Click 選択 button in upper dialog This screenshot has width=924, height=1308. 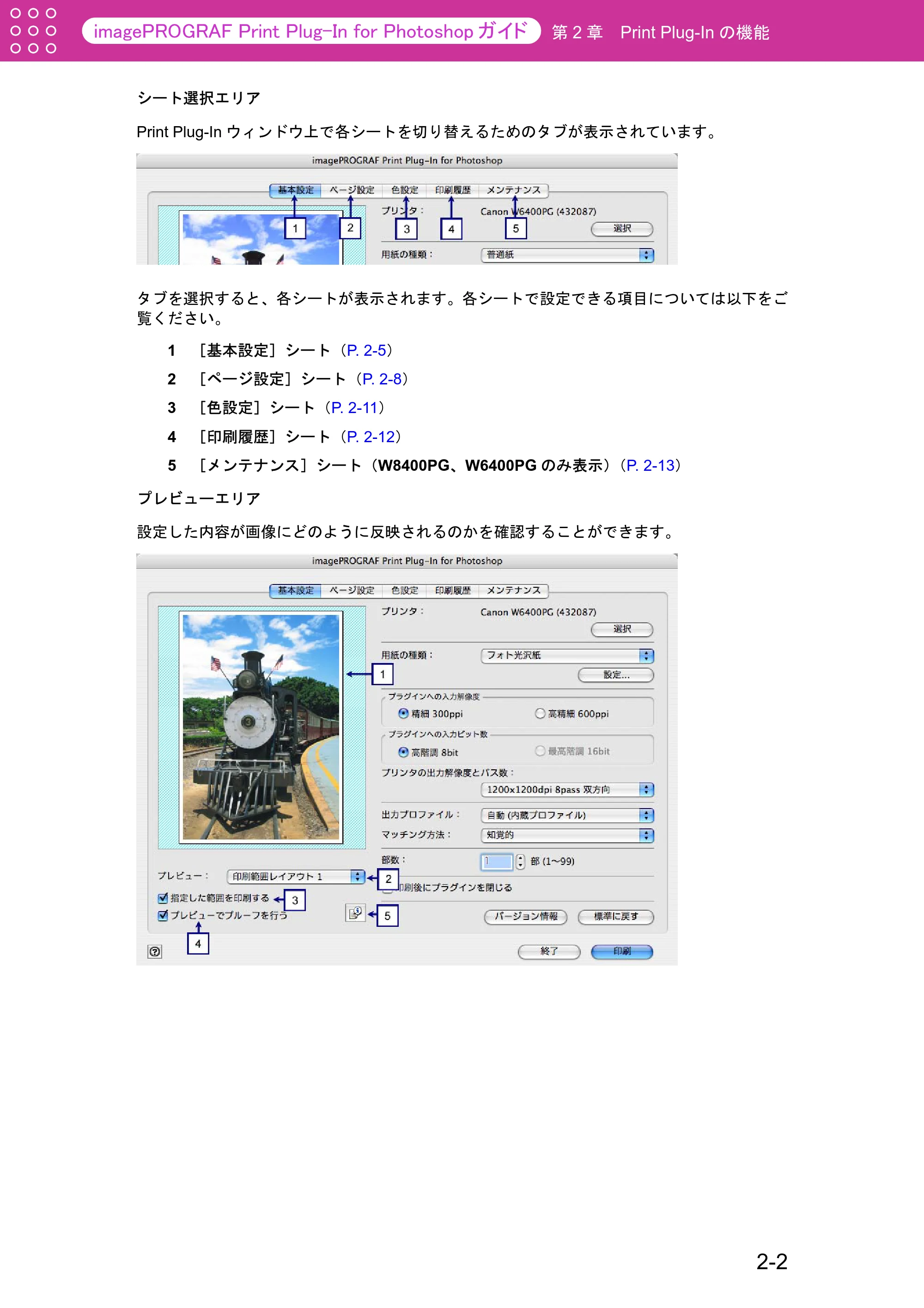point(621,228)
